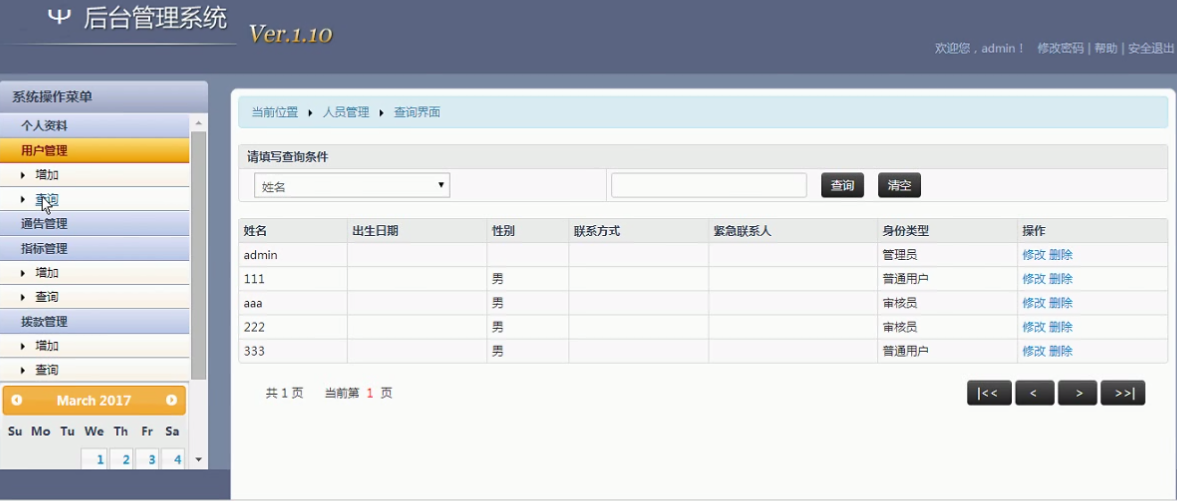The image size is (1177, 501).
Task: Open 通告管理 menu section
Action: click(95, 223)
